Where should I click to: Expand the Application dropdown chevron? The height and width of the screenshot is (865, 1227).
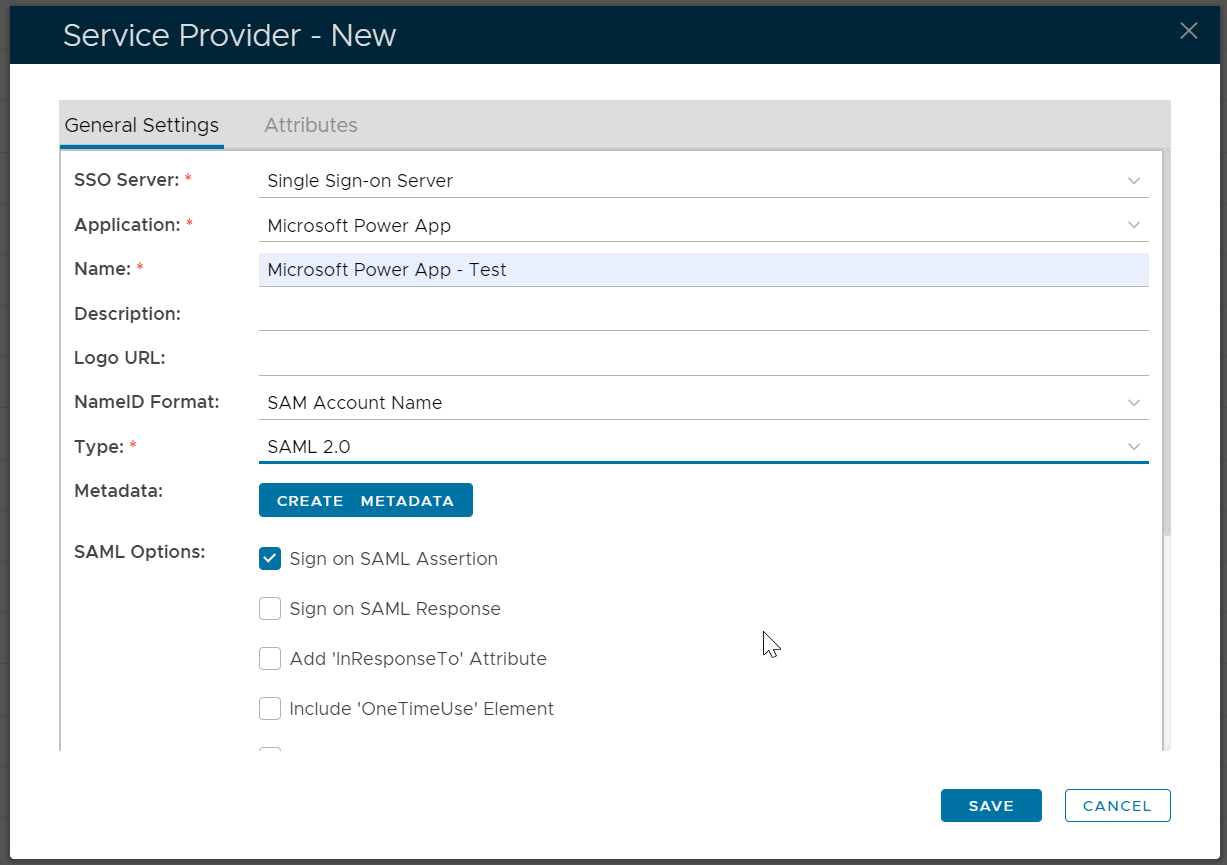1133,225
